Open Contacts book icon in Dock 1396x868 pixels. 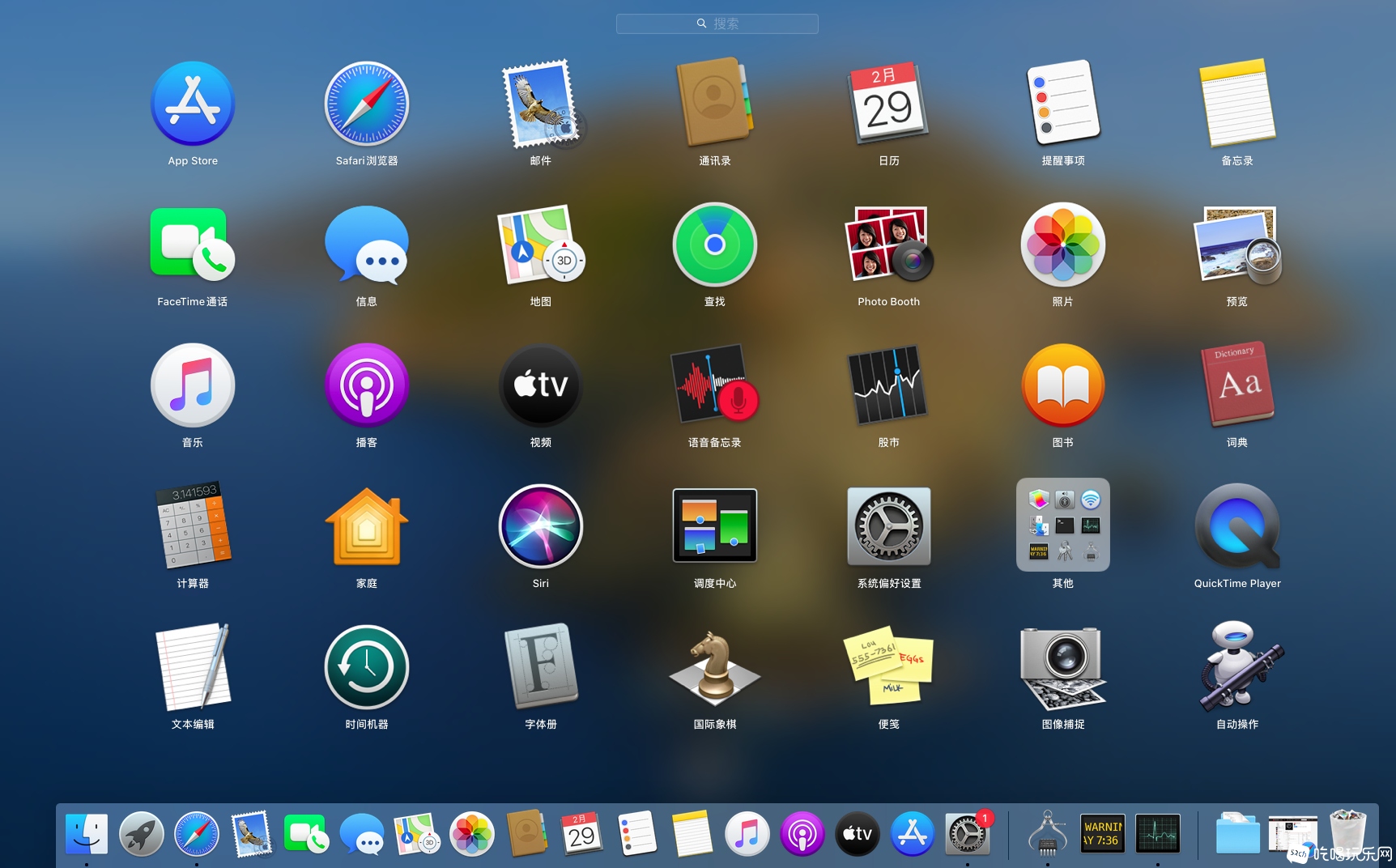click(x=527, y=832)
